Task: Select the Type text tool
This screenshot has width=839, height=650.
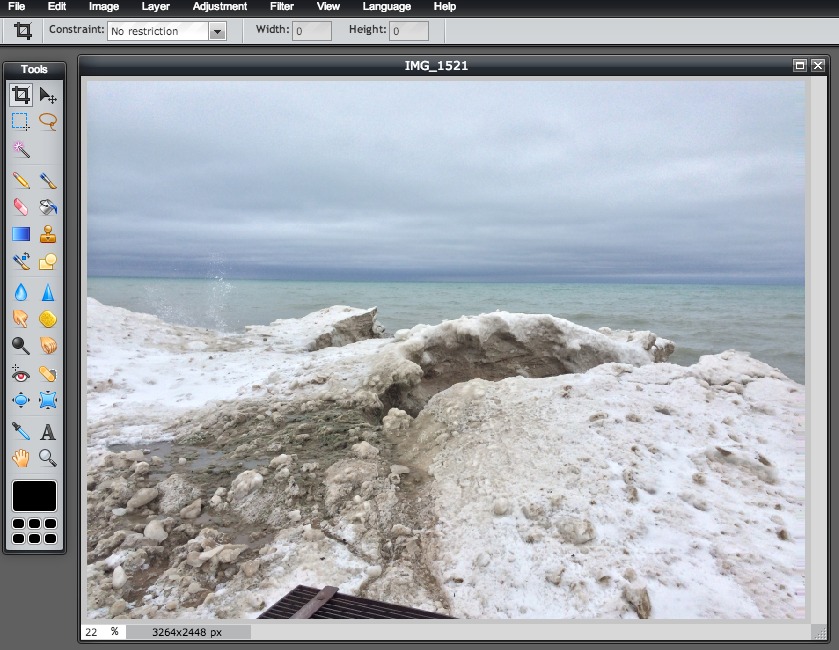Action: (x=48, y=431)
